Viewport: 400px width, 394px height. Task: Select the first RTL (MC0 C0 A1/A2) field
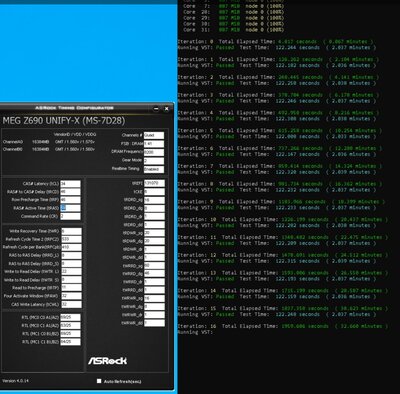click(70, 317)
